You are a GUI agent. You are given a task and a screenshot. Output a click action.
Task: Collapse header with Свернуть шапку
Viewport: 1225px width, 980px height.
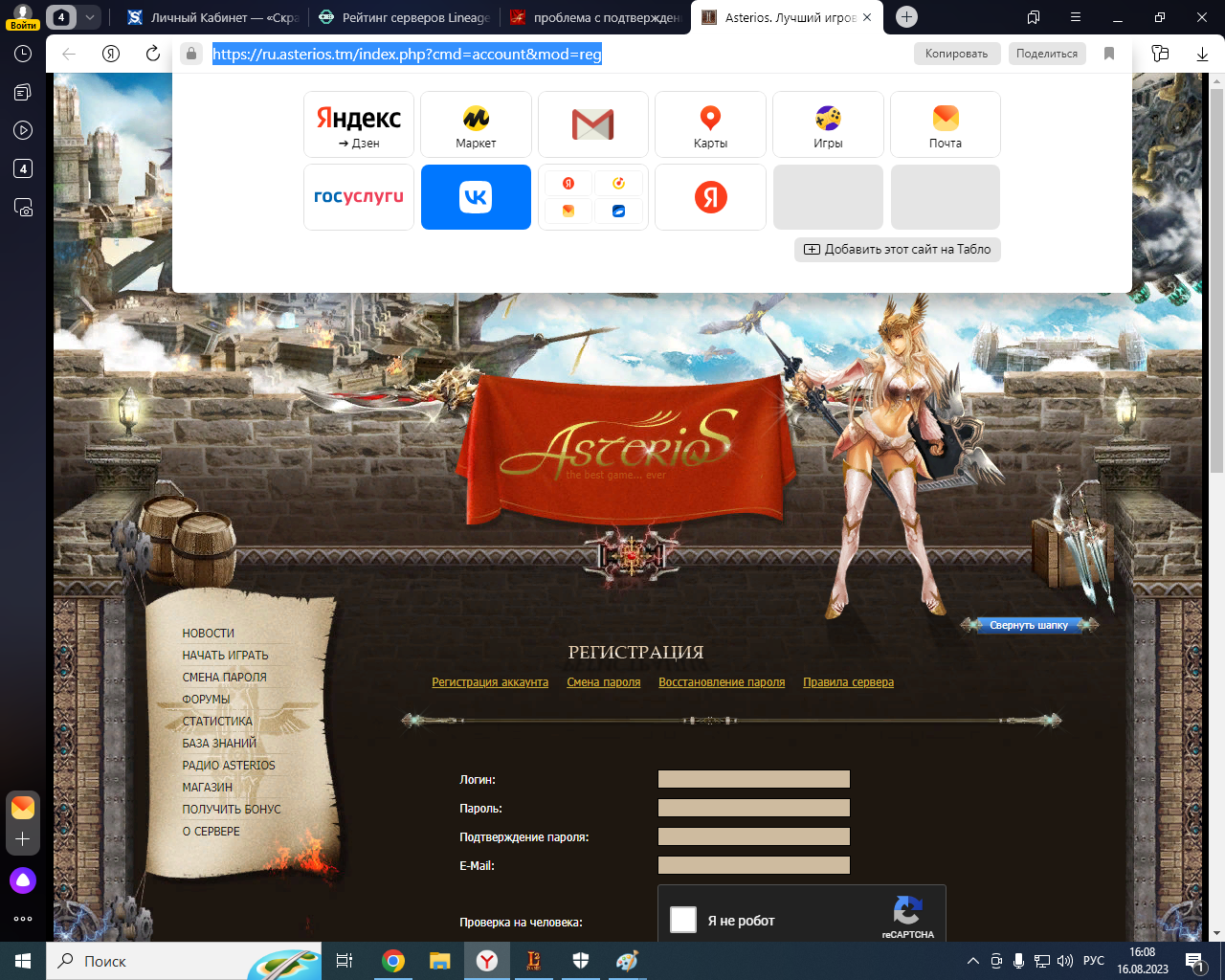(x=1029, y=625)
